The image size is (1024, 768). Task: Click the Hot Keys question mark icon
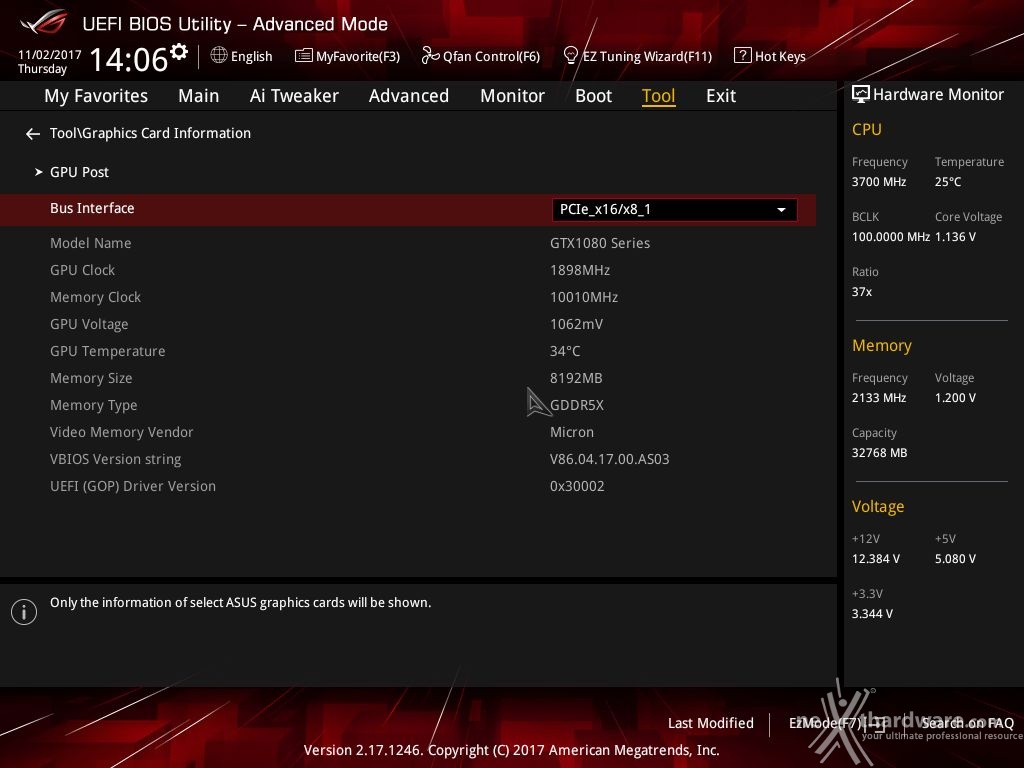point(743,56)
